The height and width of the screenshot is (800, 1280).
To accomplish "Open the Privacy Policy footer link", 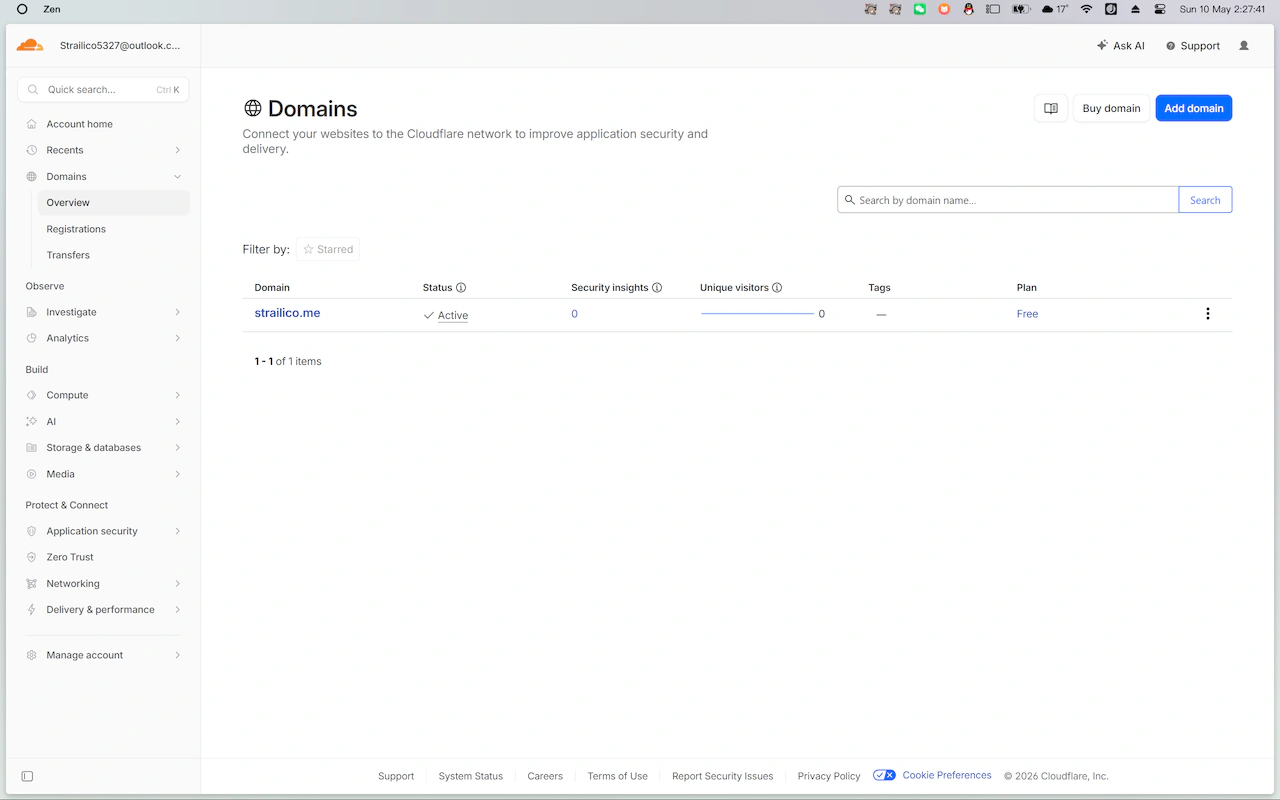I will click(829, 776).
